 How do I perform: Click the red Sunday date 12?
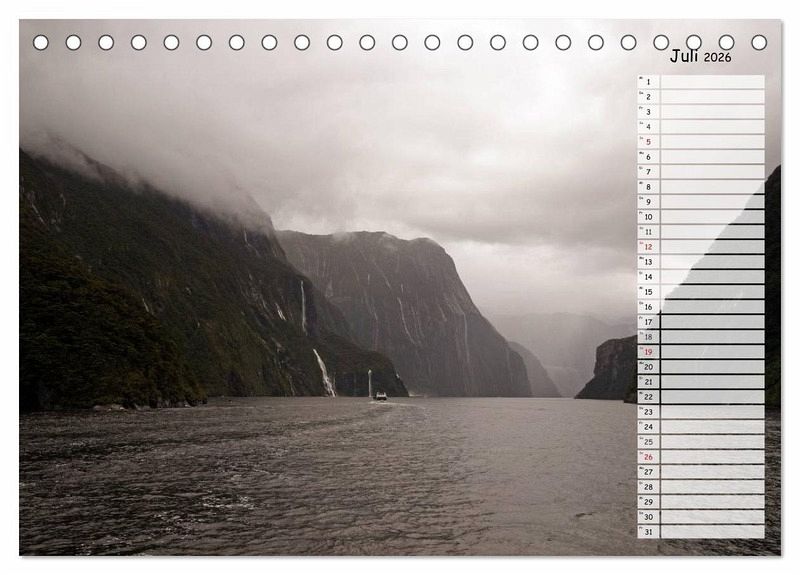point(648,247)
